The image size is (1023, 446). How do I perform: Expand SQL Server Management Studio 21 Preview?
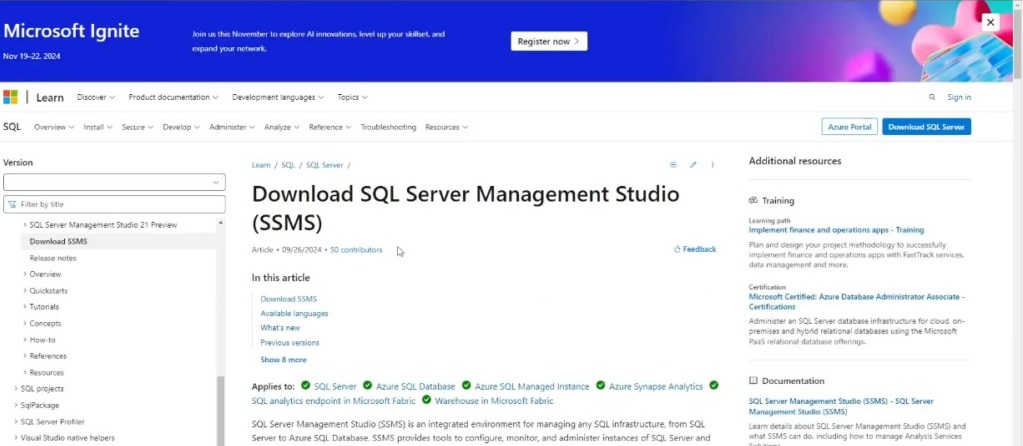tap(100, 225)
